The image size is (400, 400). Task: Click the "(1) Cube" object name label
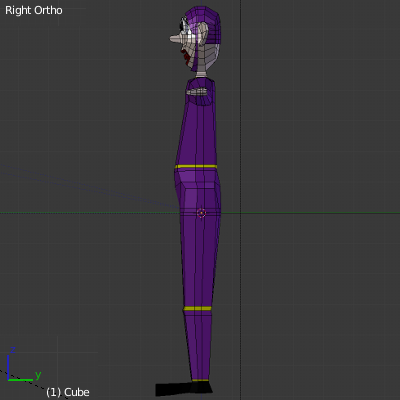tap(68, 392)
